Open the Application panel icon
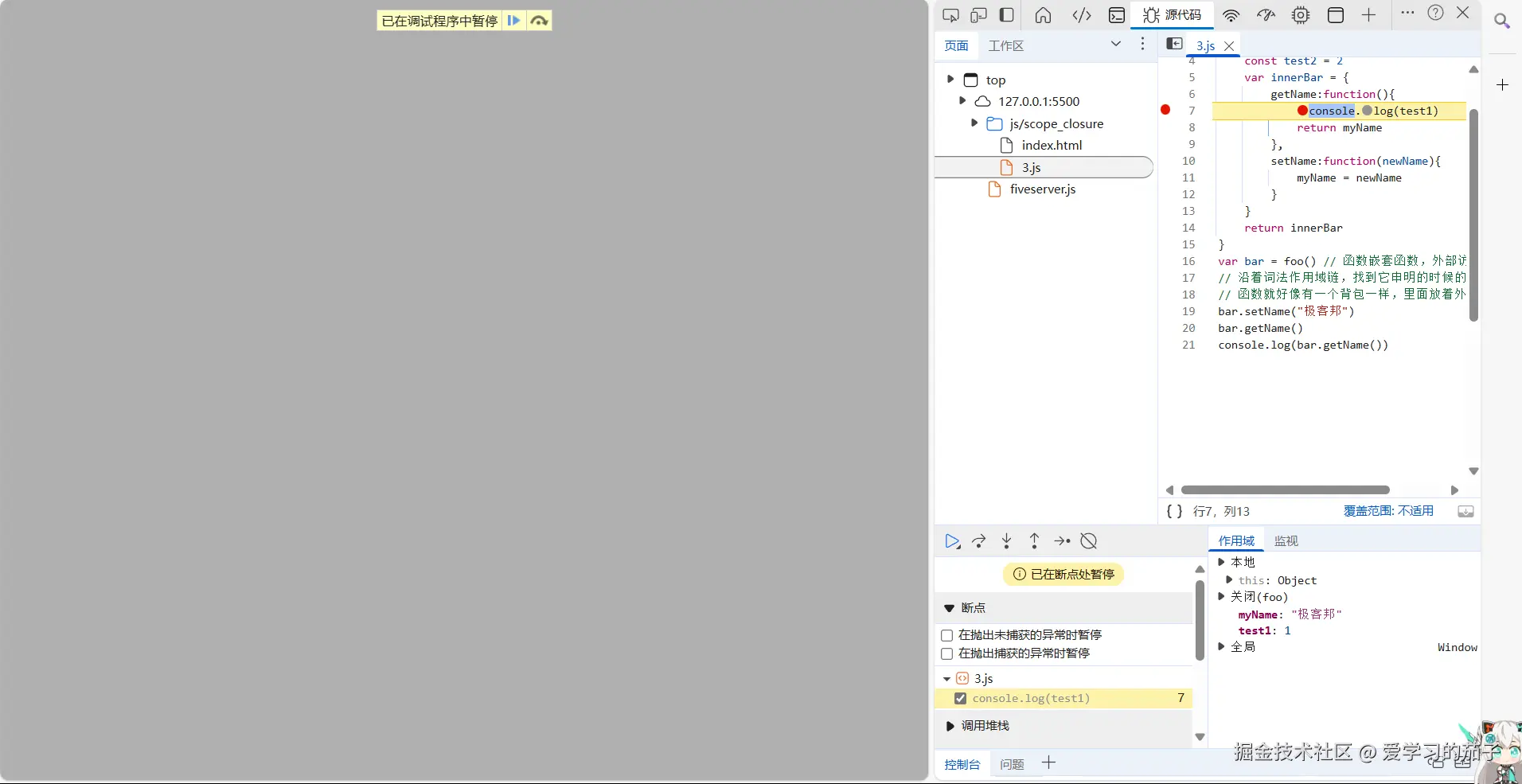 (x=1336, y=15)
